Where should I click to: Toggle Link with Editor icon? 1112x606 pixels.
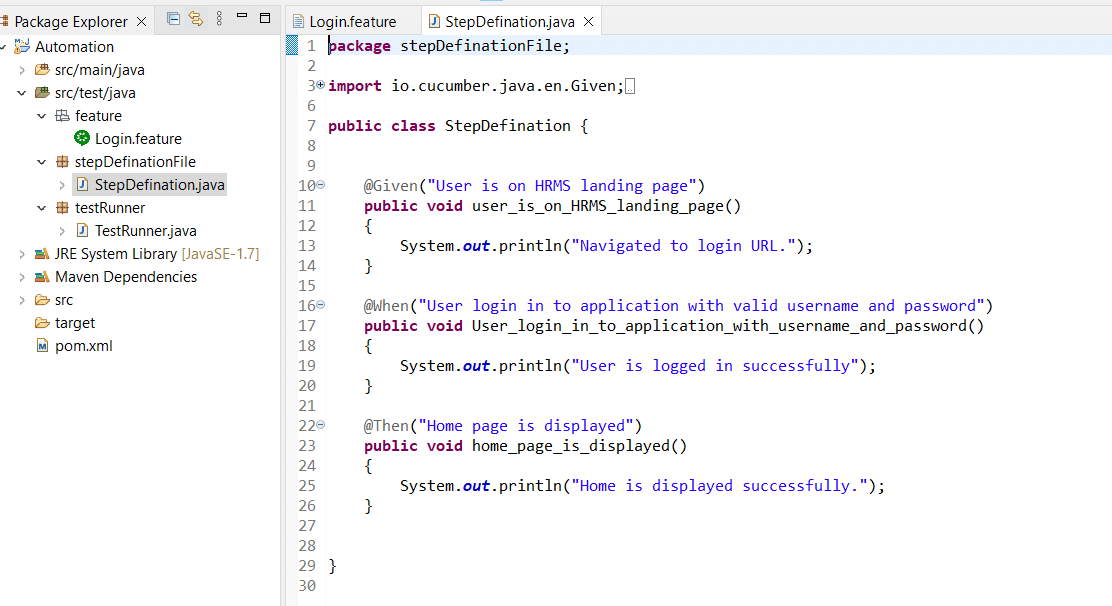[x=196, y=19]
